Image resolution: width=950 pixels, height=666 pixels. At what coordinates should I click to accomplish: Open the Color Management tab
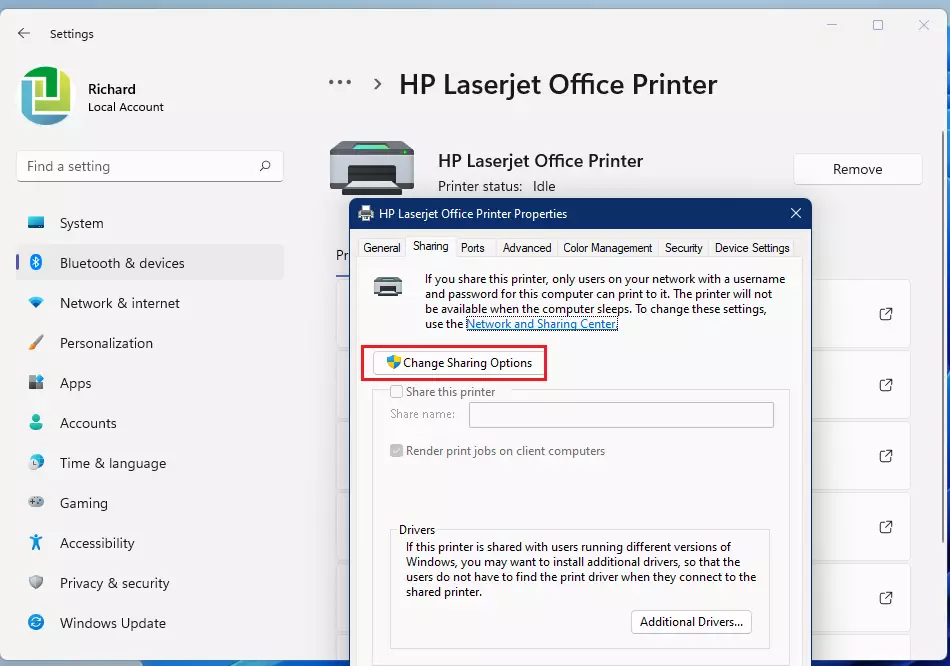point(608,248)
